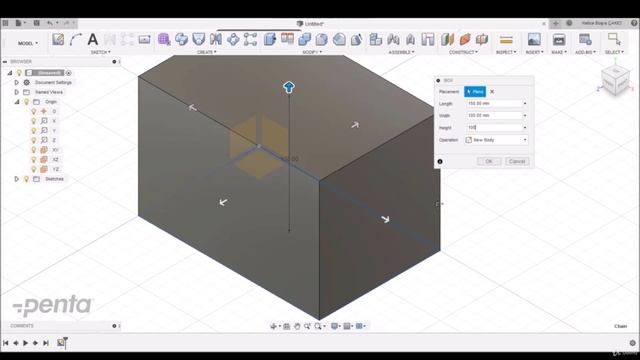Click the Combine bodies icon
This screenshot has height=360, width=640.
coord(304,39)
